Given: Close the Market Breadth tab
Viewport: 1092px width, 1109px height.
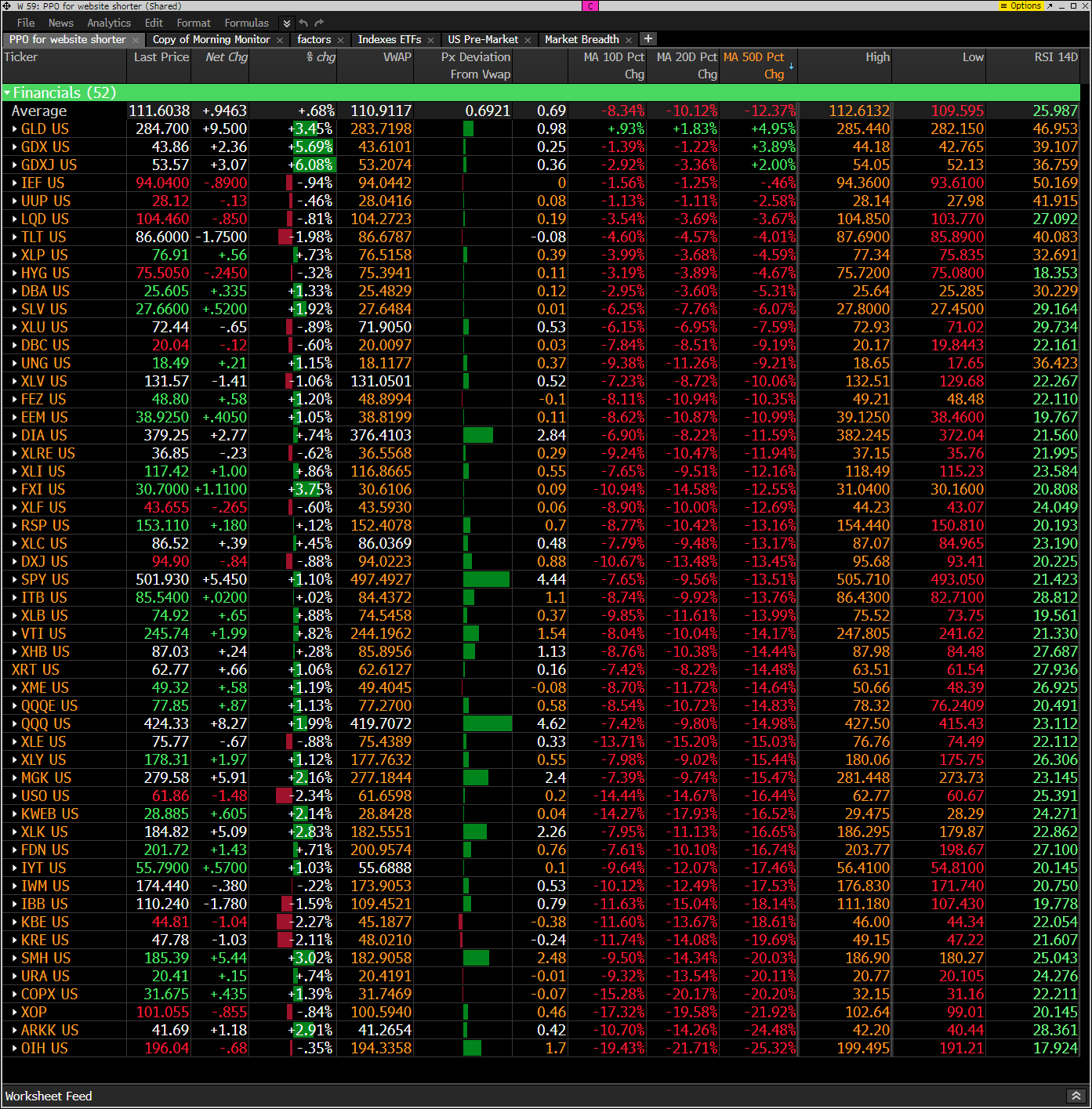Looking at the screenshot, I should point(629,40).
